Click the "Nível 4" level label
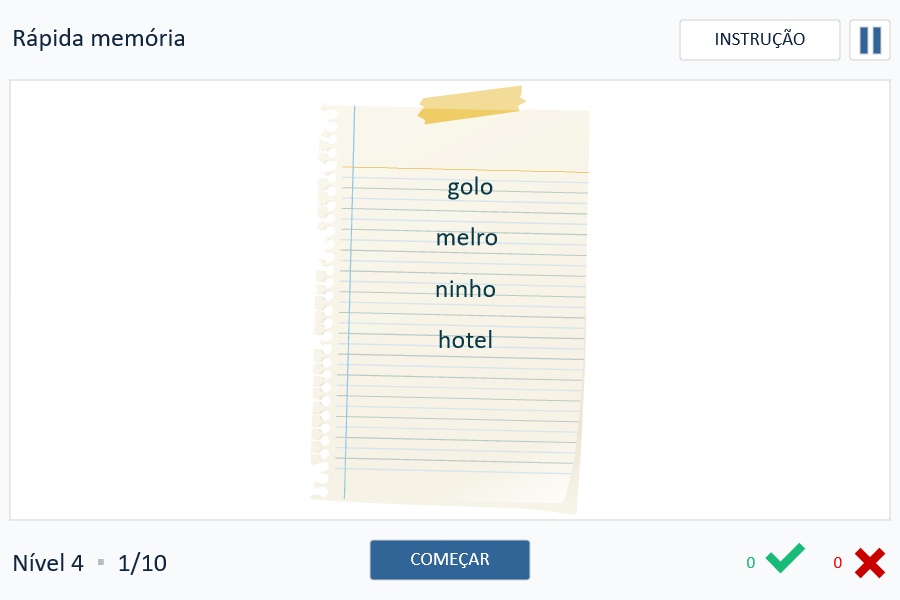 [x=48, y=563]
